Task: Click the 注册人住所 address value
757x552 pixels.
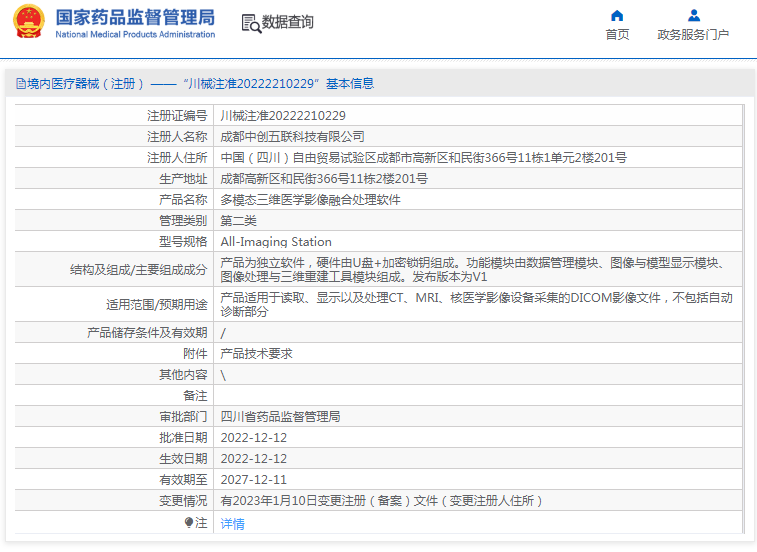Action: click(x=424, y=157)
